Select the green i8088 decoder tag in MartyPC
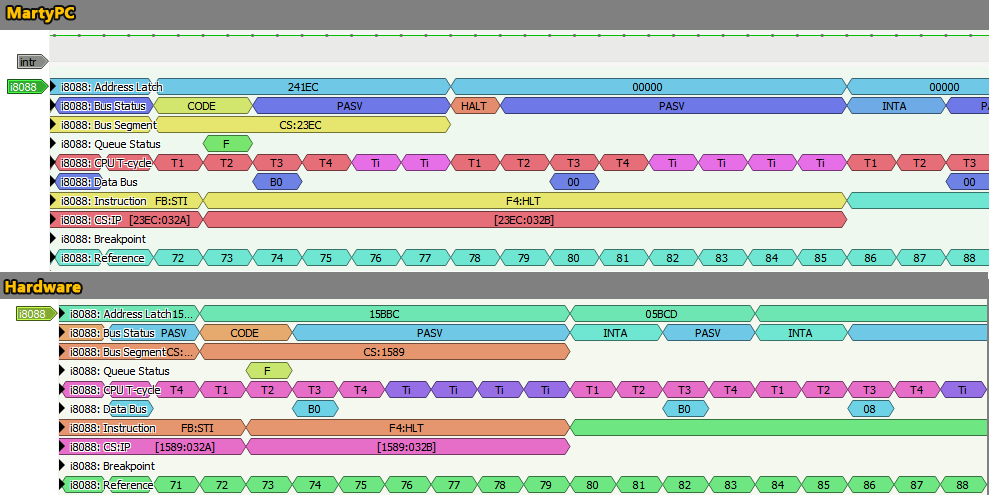 27,87
